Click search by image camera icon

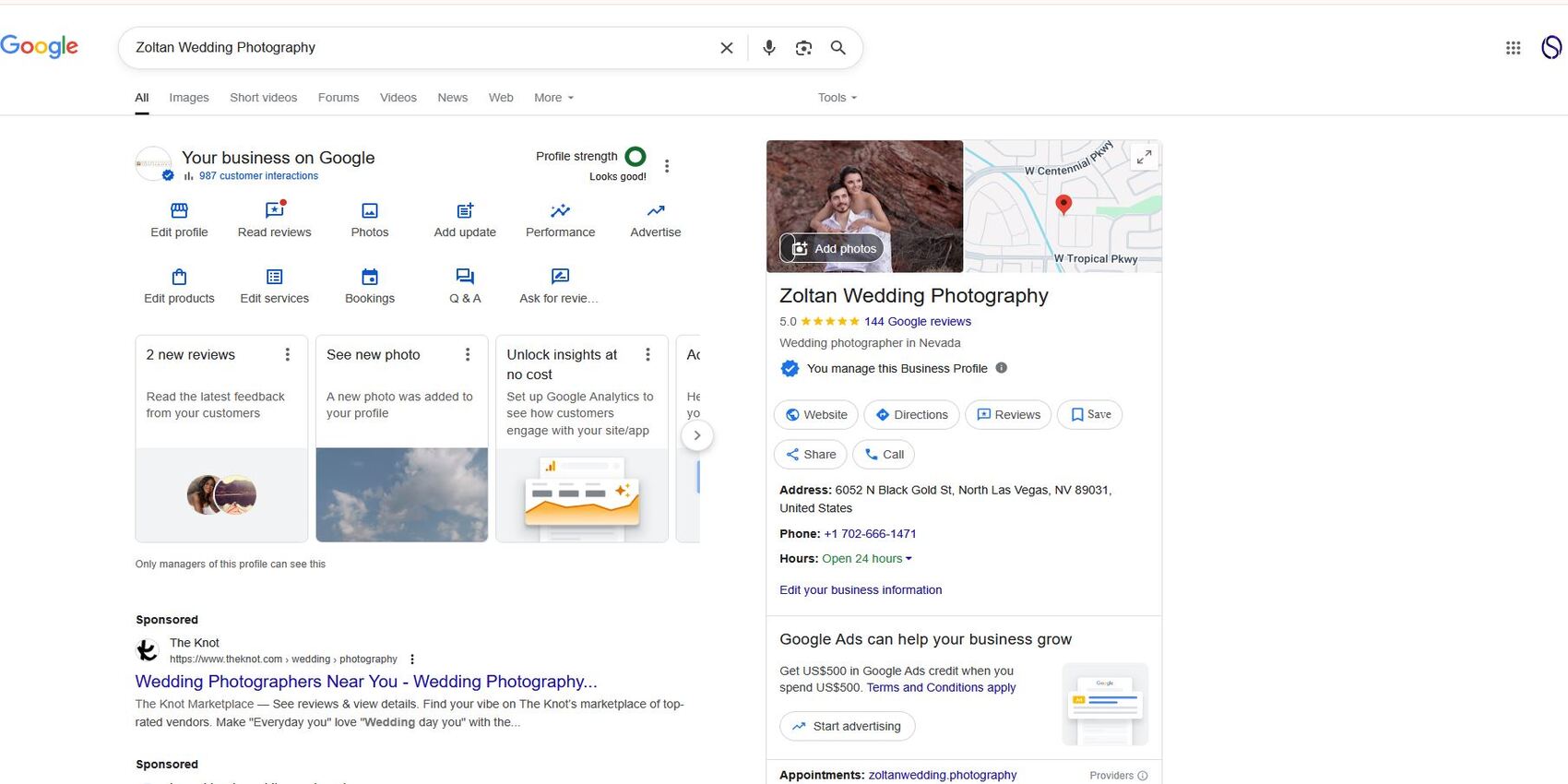tap(803, 48)
